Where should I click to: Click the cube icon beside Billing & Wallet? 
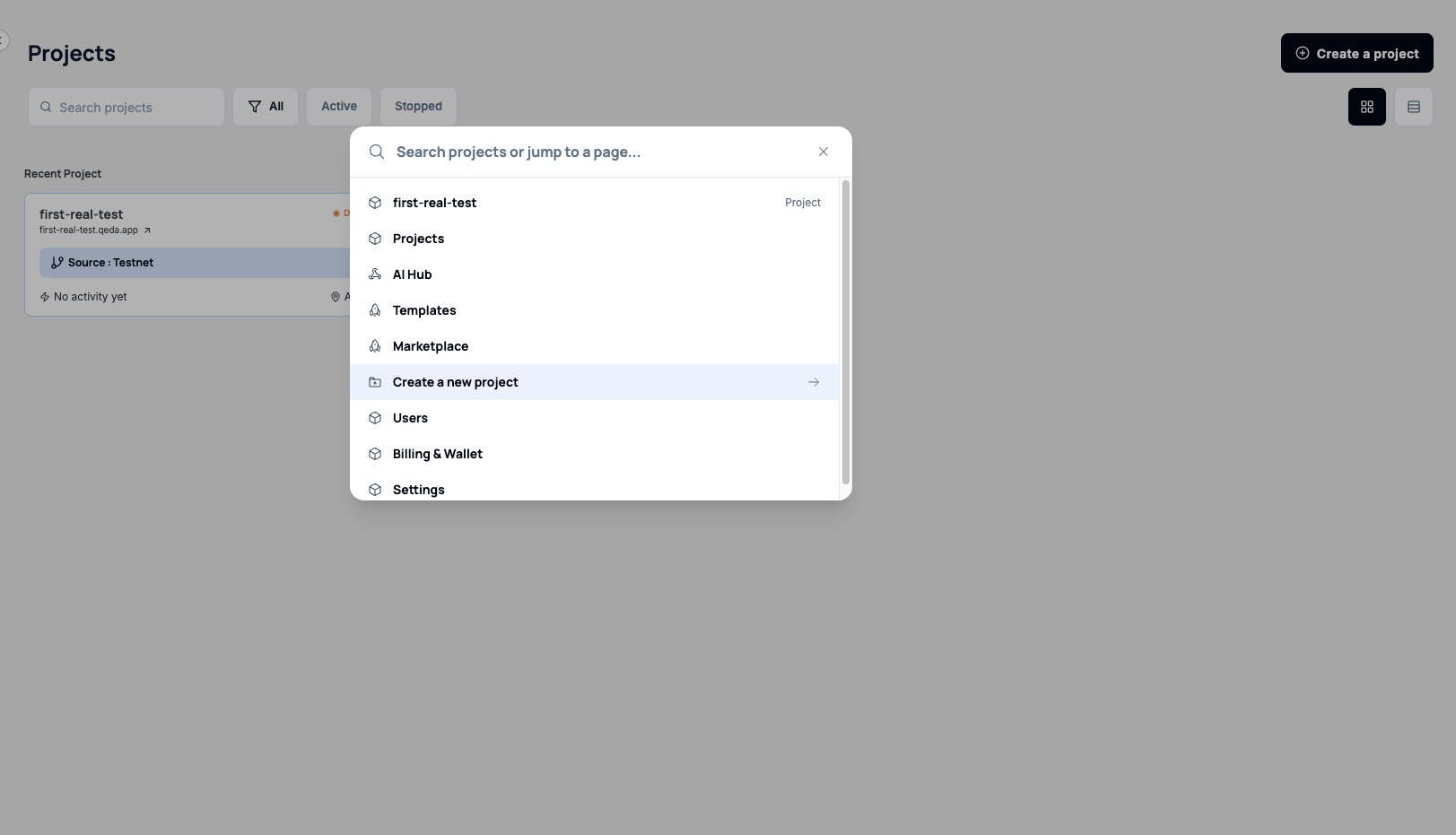click(375, 454)
